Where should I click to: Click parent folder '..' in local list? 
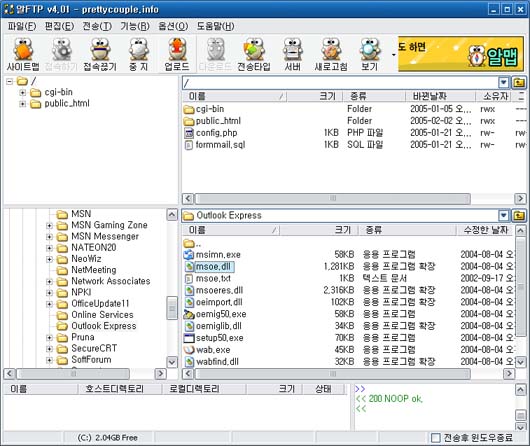coord(192,243)
